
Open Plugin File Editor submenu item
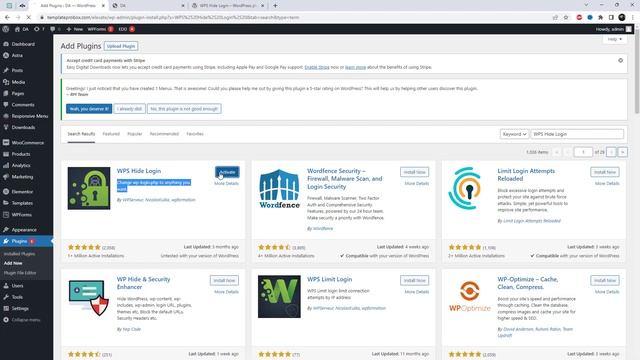click(20, 273)
